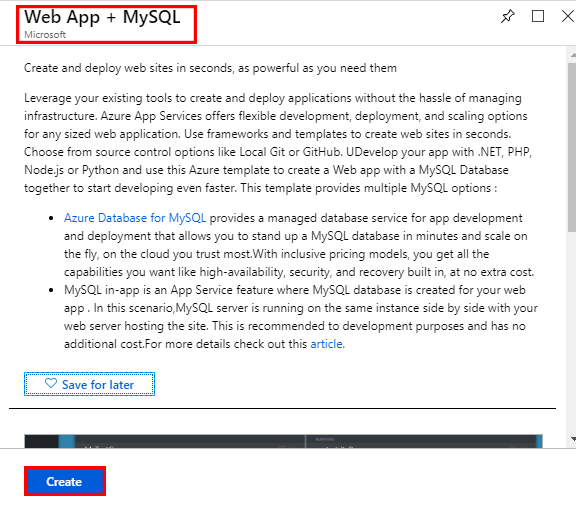The width and height of the screenshot is (576, 506).
Task: Click the preview screenshot thumbnail
Action: click(283, 441)
